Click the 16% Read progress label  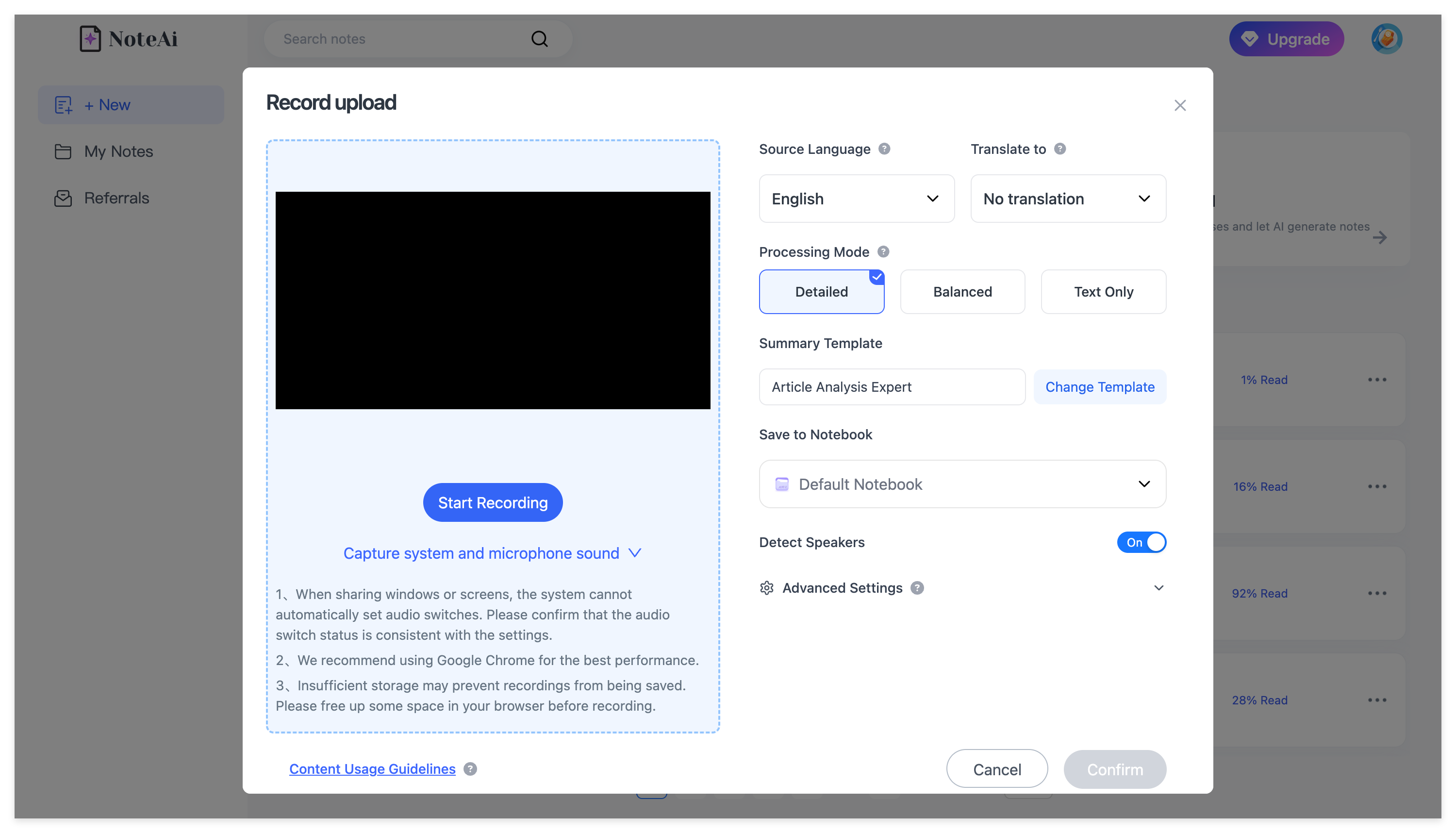pyautogui.click(x=1260, y=486)
